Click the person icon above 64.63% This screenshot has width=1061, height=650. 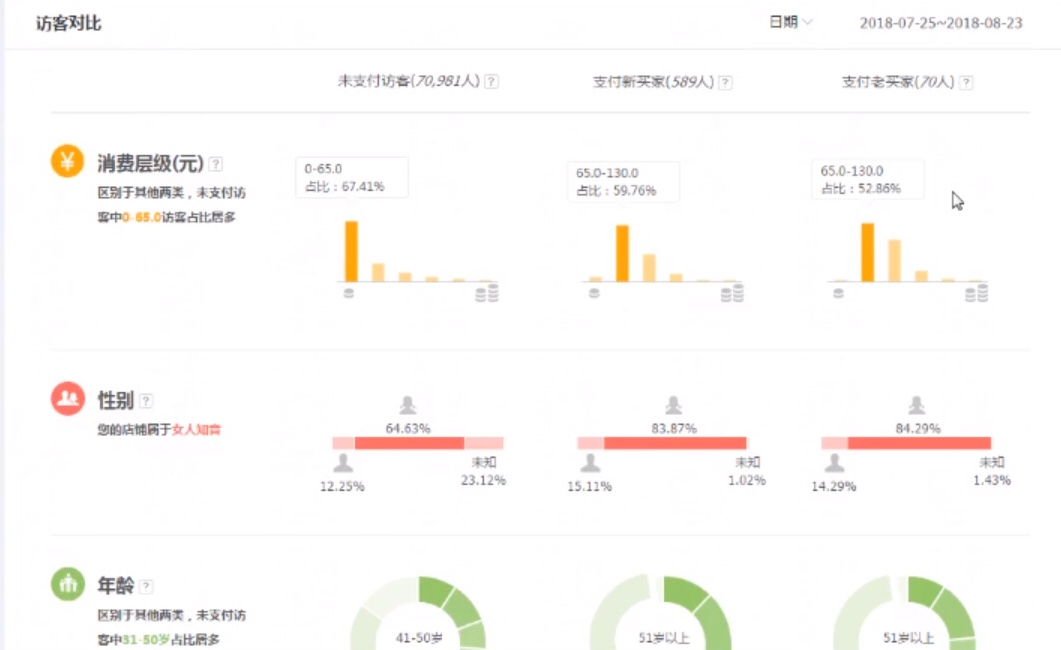click(407, 405)
